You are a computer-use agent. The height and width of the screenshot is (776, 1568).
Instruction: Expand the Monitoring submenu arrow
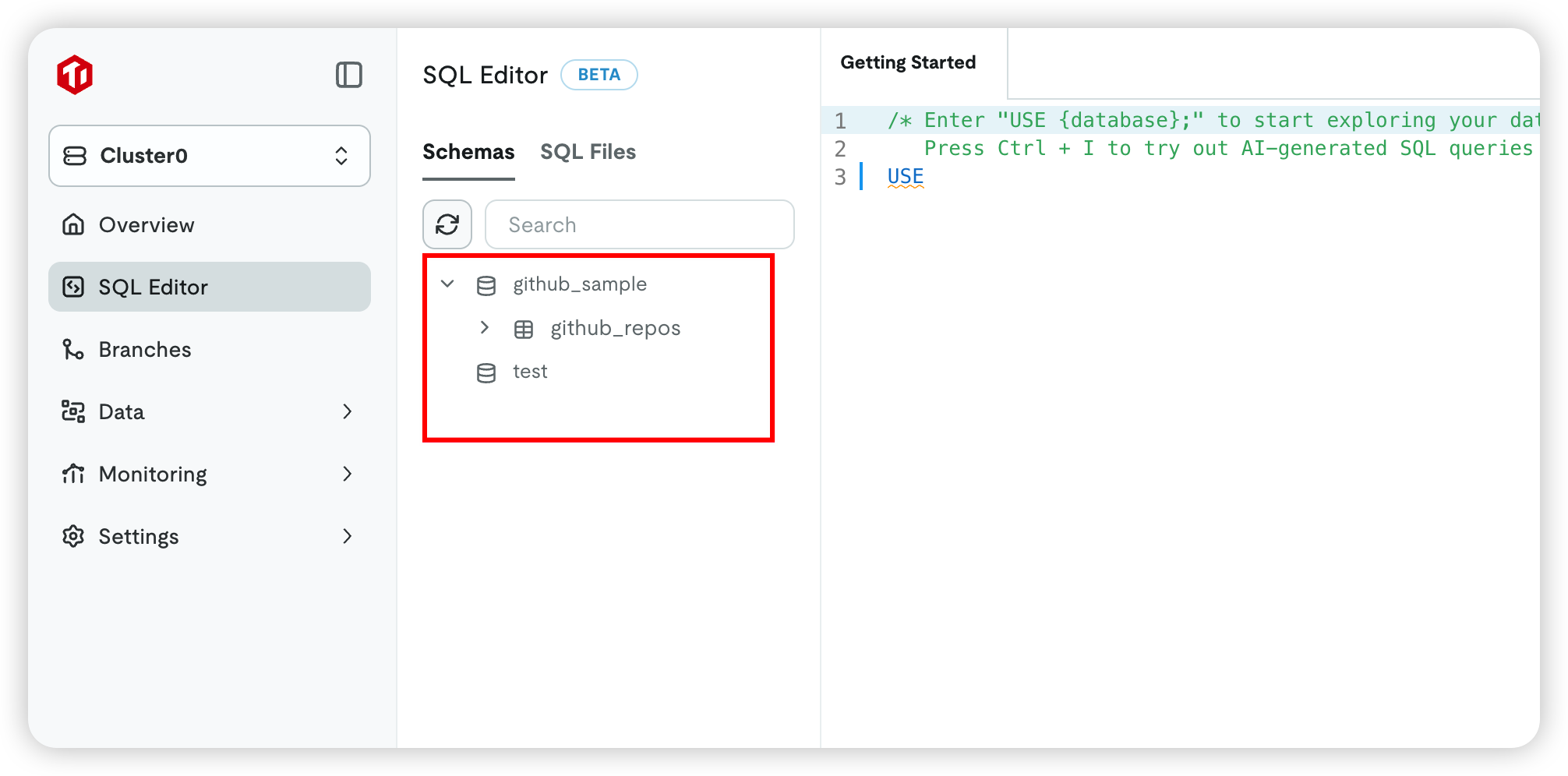pos(348,474)
